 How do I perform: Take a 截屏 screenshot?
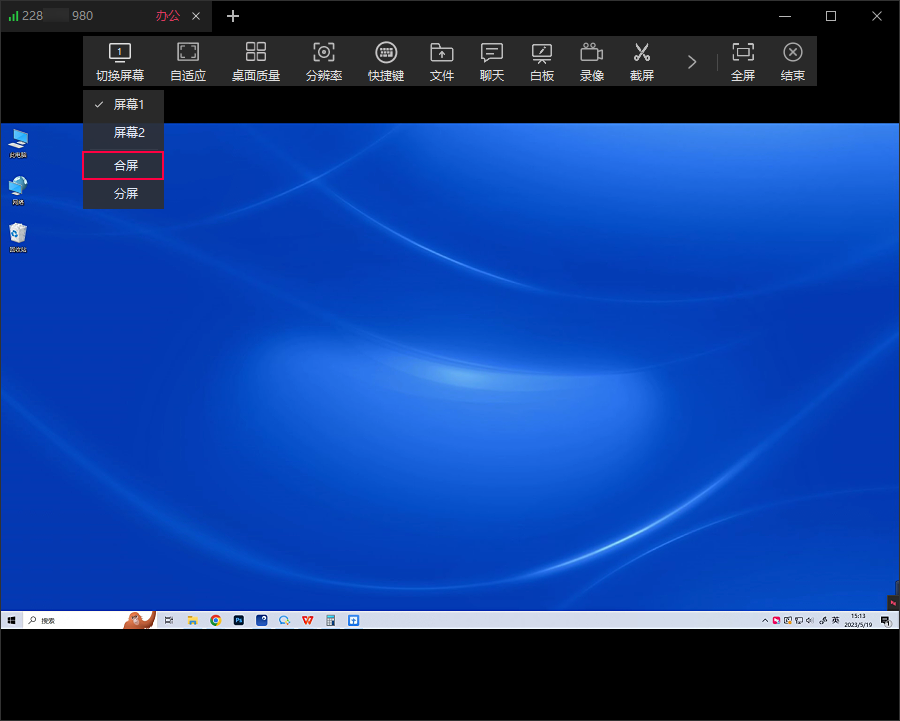[x=641, y=62]
